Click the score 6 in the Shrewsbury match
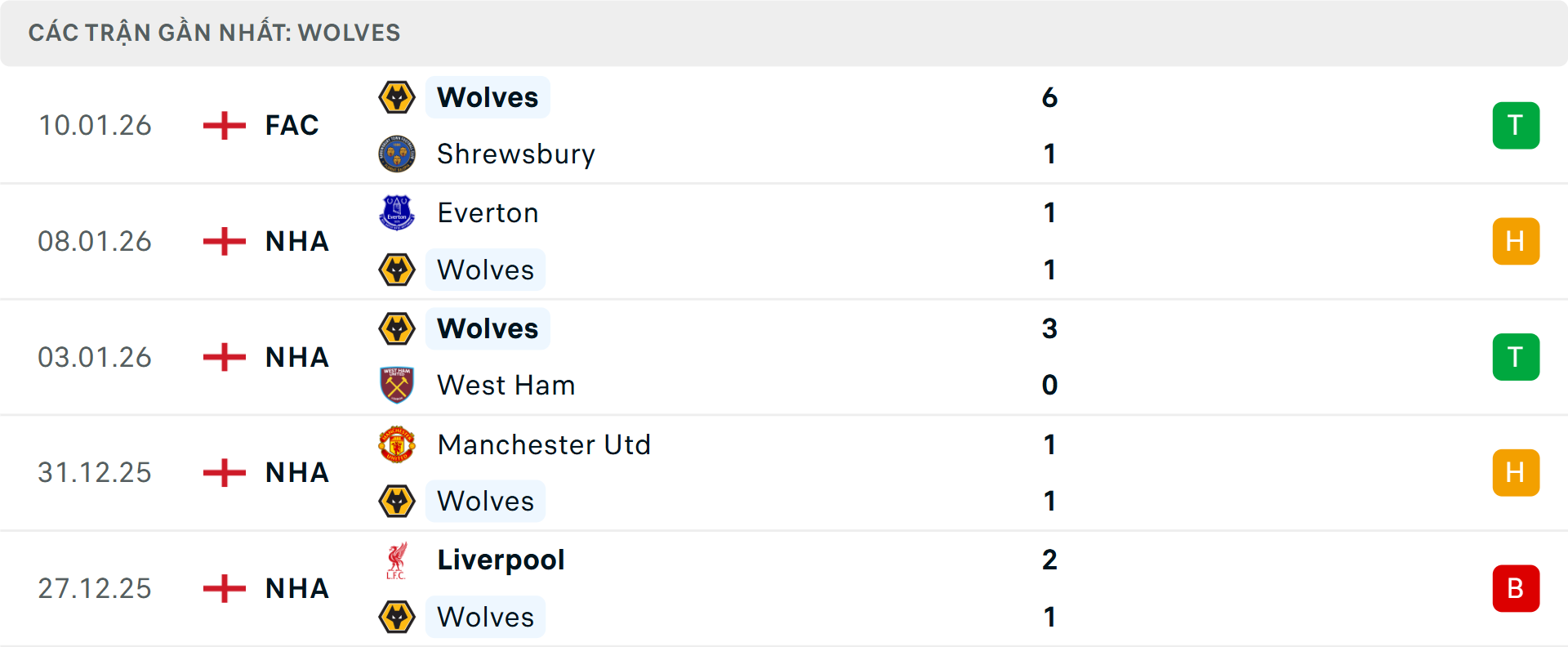Image resolution: width=1568 pixels, height=647 pixels. click(x=1050, y=96)
